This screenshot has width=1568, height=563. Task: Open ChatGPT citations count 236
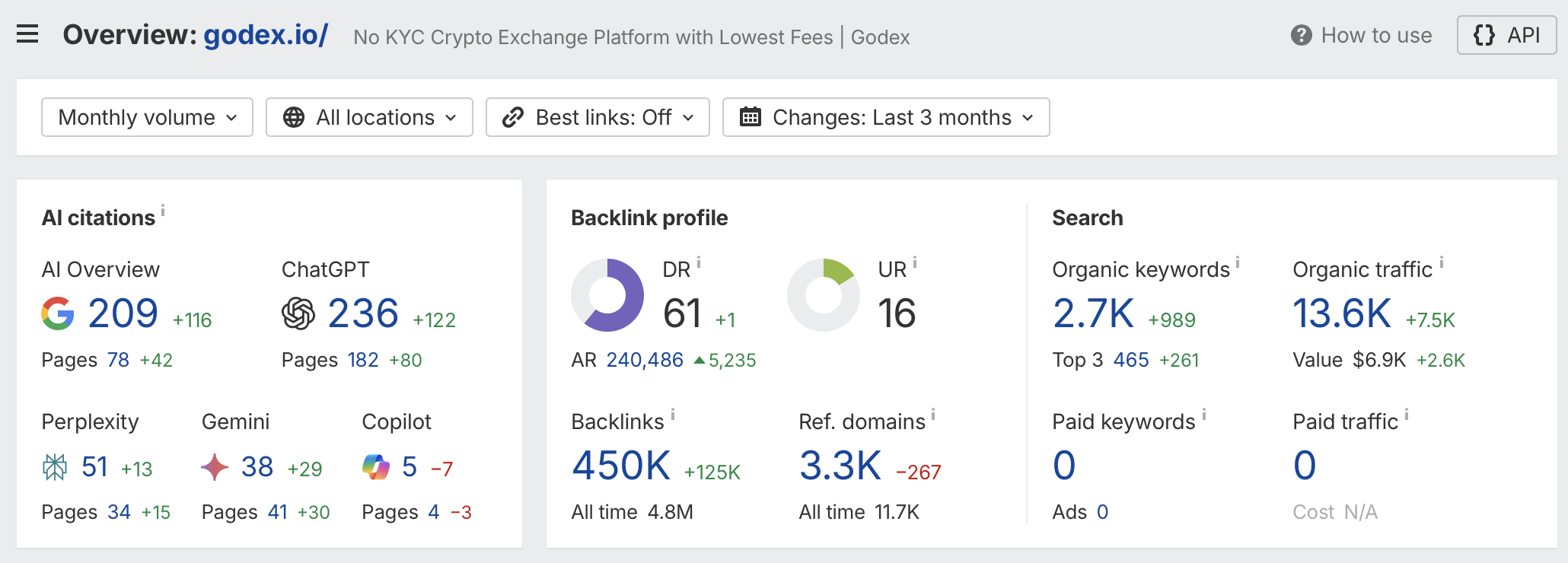363,313
